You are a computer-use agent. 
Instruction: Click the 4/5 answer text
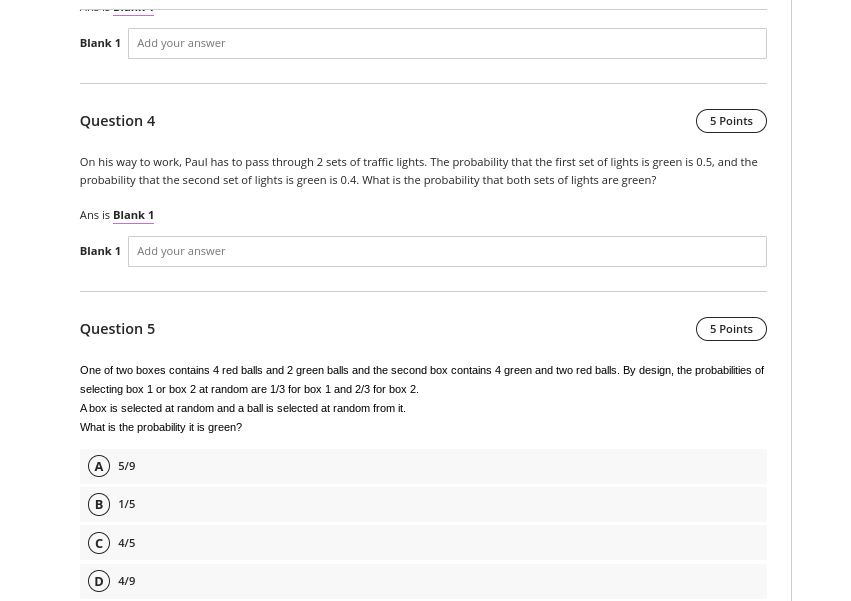point(126,543)
